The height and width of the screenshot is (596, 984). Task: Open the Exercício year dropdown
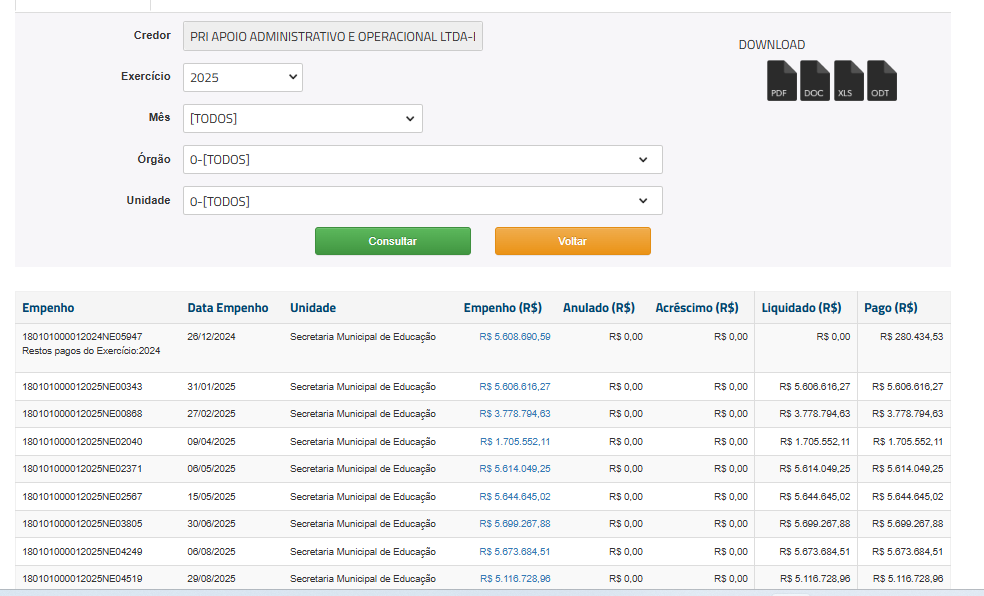243,77
